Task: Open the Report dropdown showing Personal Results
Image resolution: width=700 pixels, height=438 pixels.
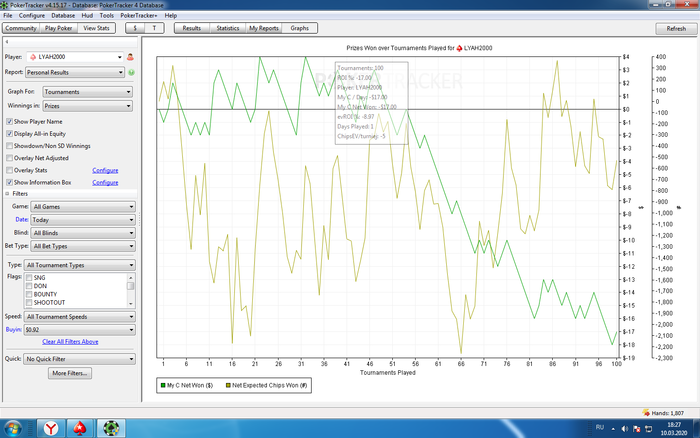Action: point(75,72)
